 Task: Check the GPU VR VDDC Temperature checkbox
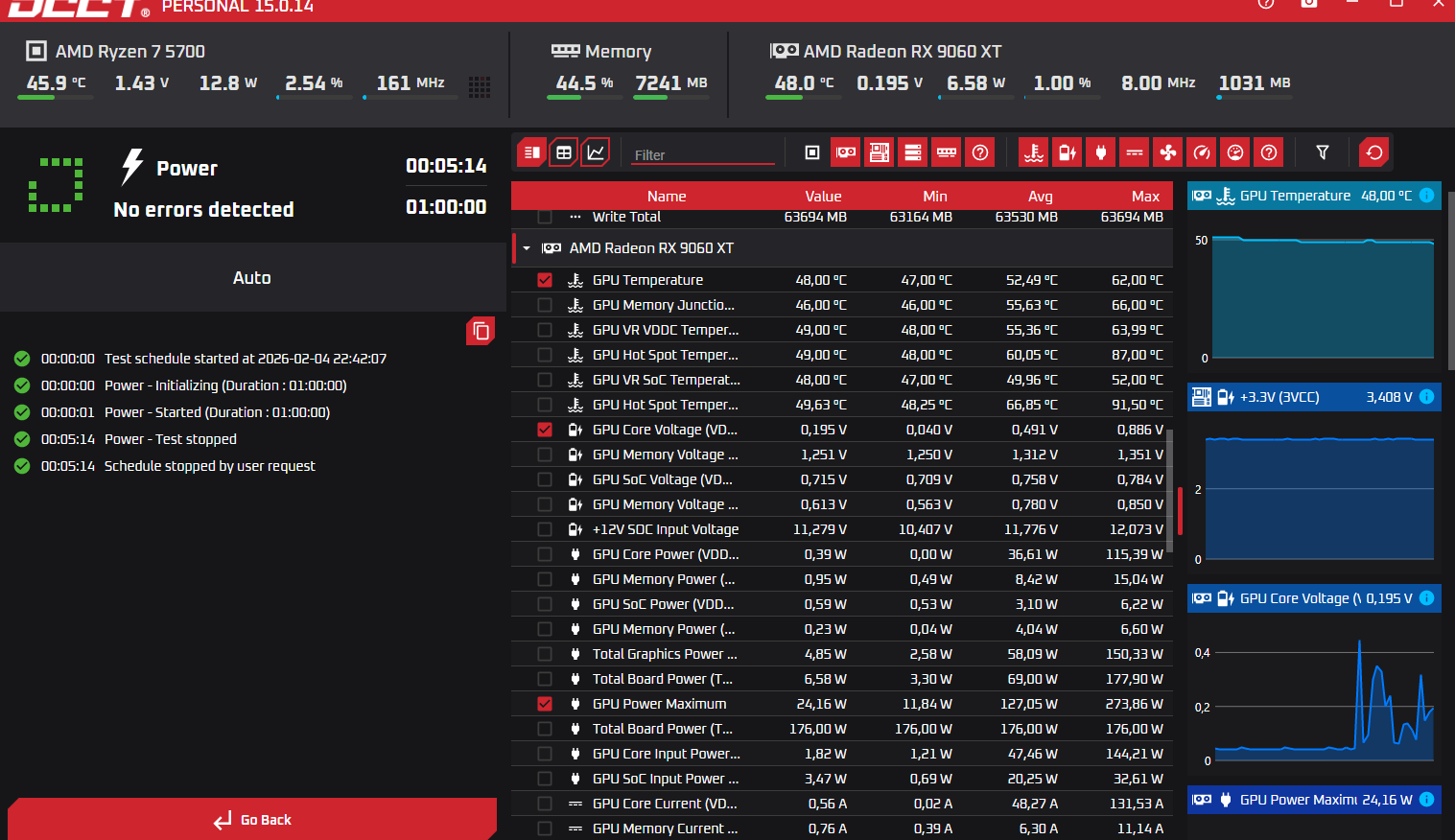(x=545, y=330)
